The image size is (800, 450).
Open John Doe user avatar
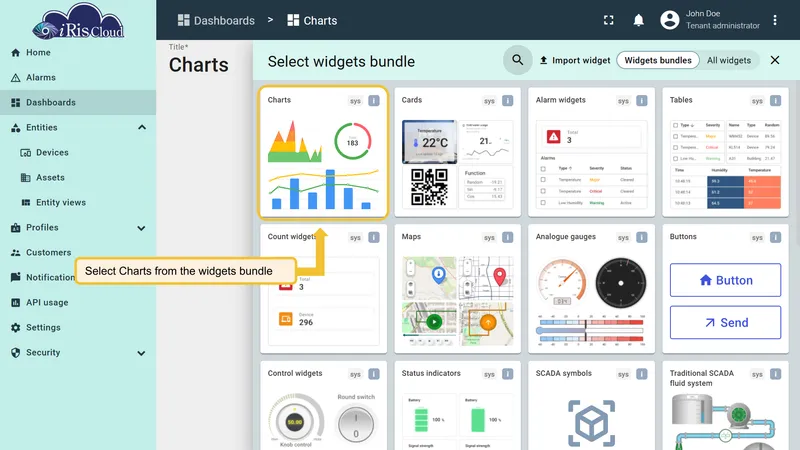pos(669,20)
